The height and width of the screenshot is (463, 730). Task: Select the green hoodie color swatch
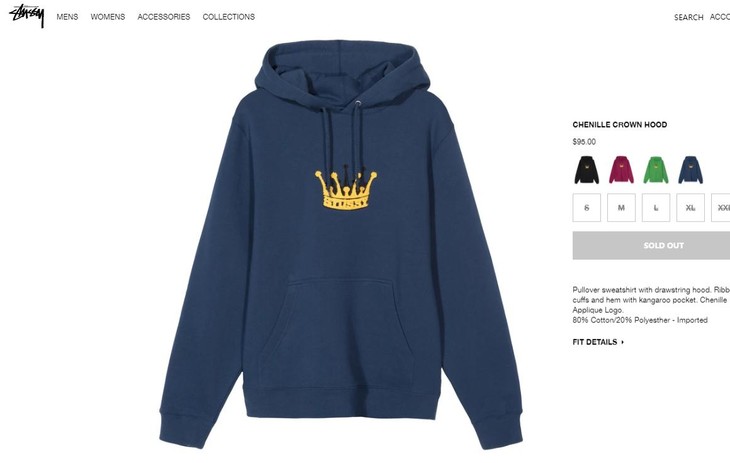656,170
